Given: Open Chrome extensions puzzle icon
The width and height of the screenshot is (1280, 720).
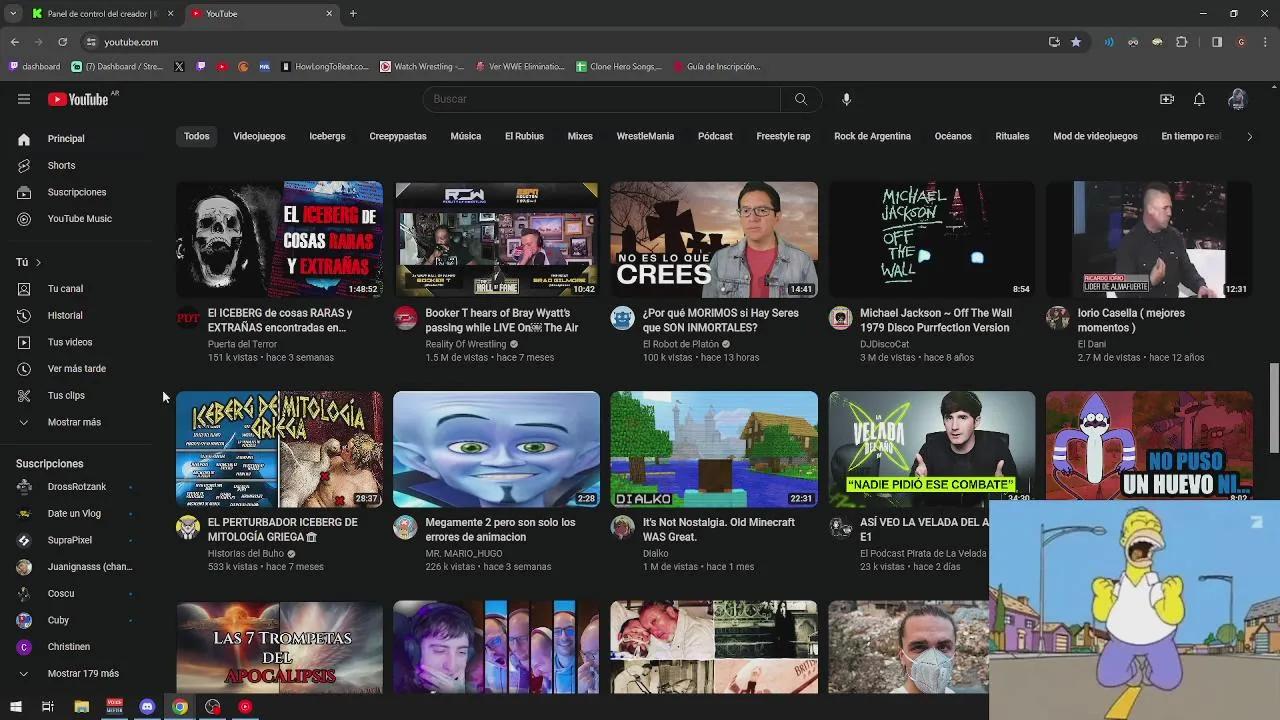Looking at the screenshot, I should coord(1182,42).
